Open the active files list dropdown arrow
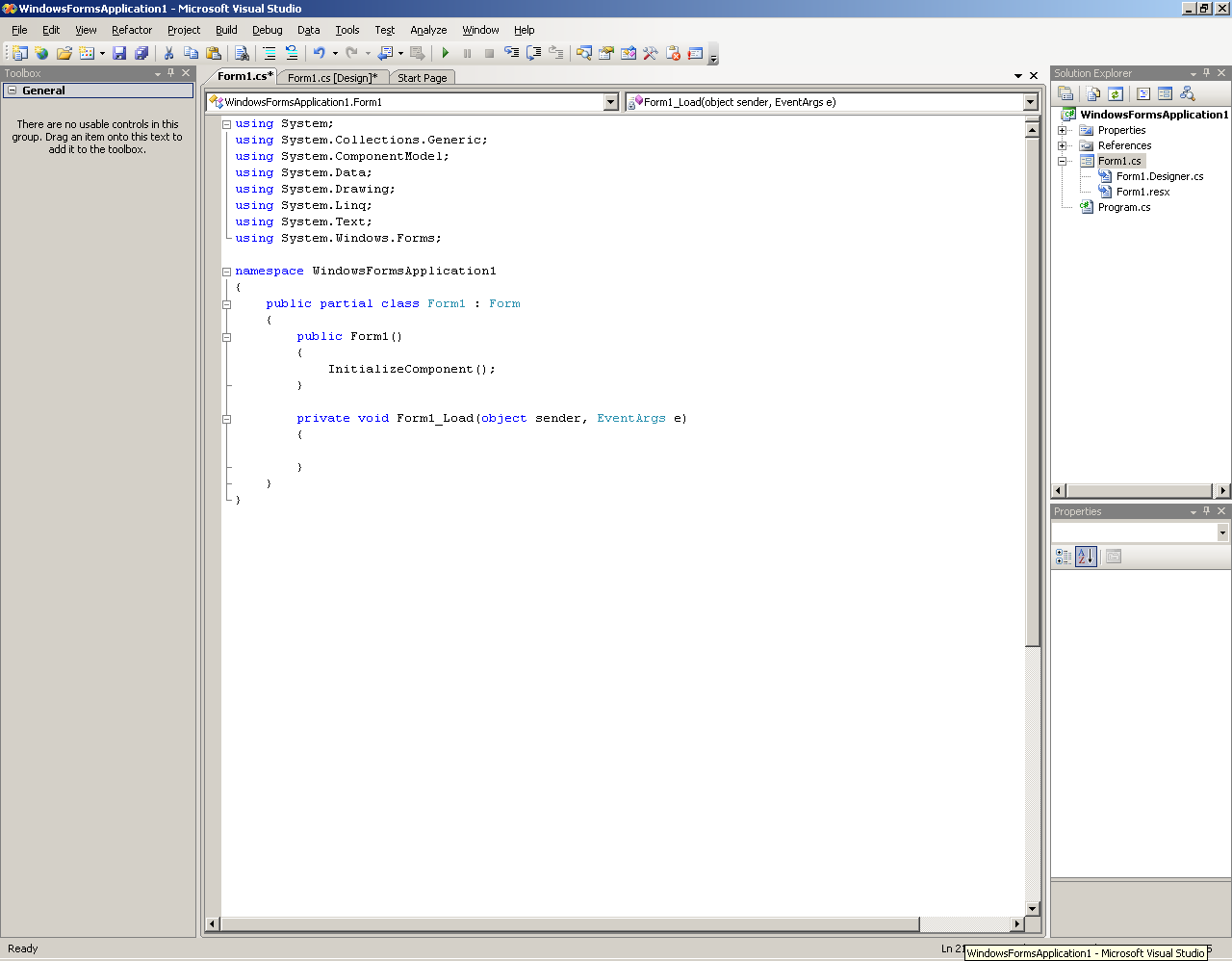Image resolution: width=1232 pixels, height=961 pixels. point(1018,75)
